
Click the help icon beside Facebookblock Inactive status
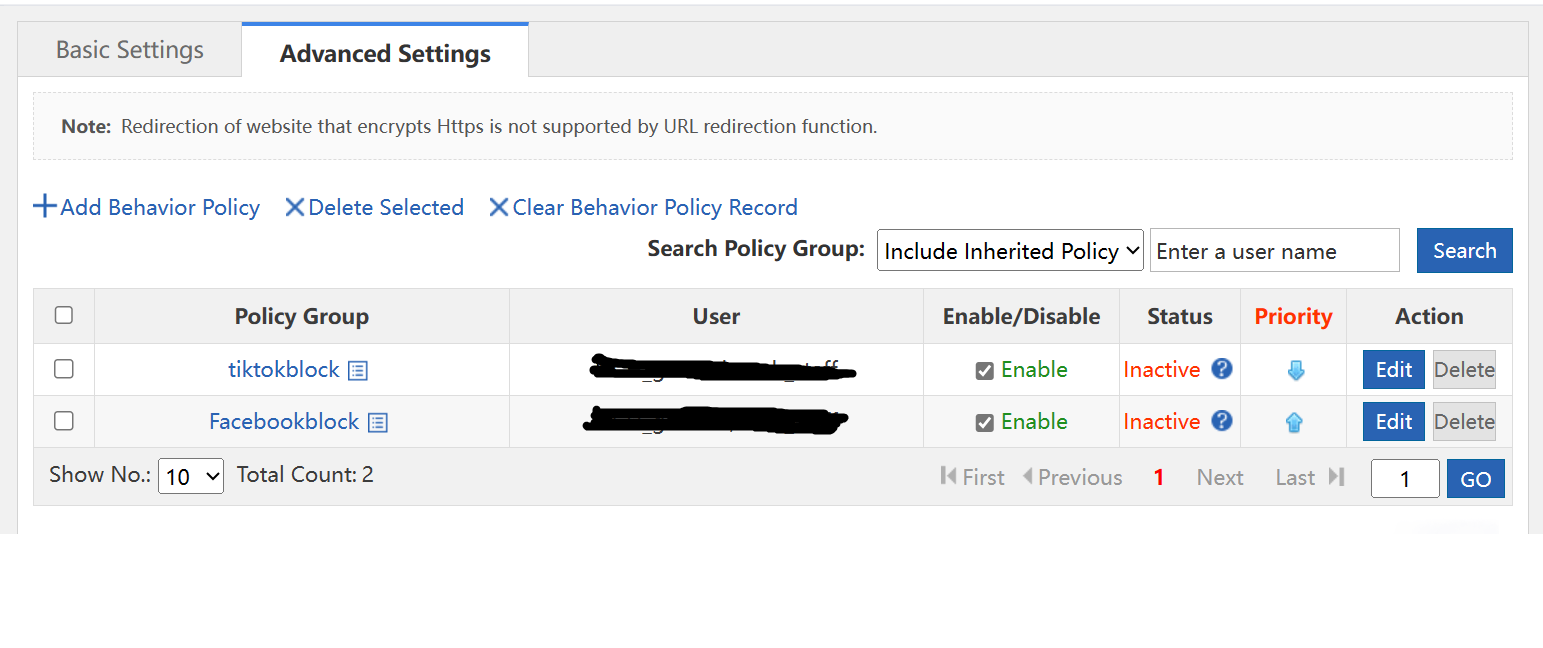pos(1221,421)
